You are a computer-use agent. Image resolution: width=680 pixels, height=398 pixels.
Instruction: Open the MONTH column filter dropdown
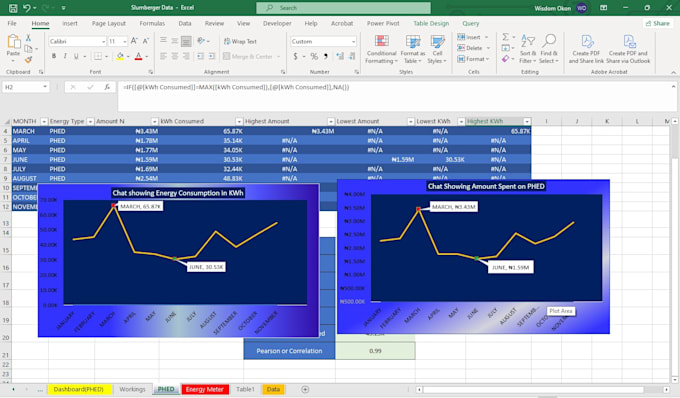pos(44,121)
